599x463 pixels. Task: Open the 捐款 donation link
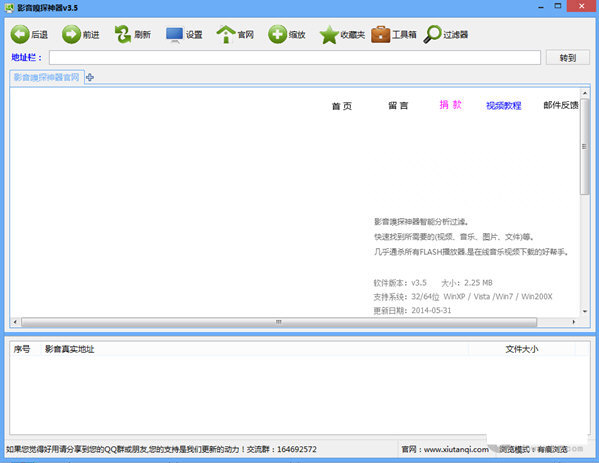coord(450,105)
